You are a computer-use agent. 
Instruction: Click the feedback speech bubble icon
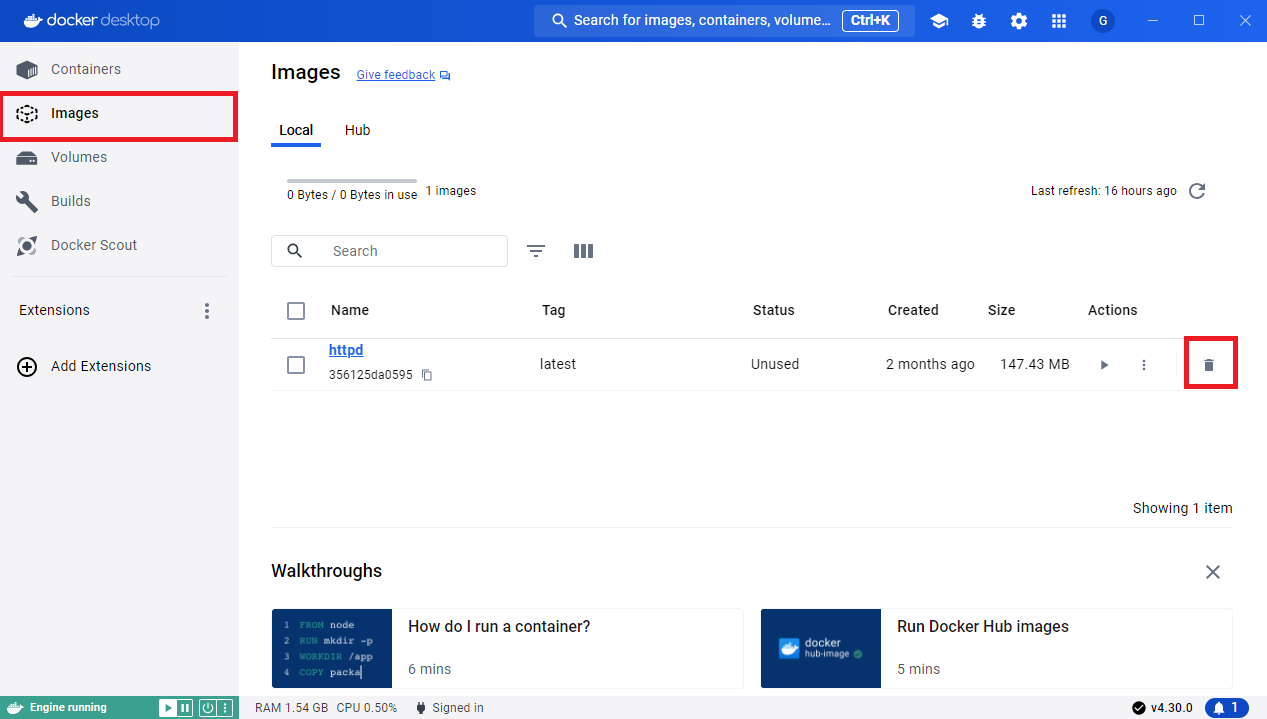pos(445,75)
